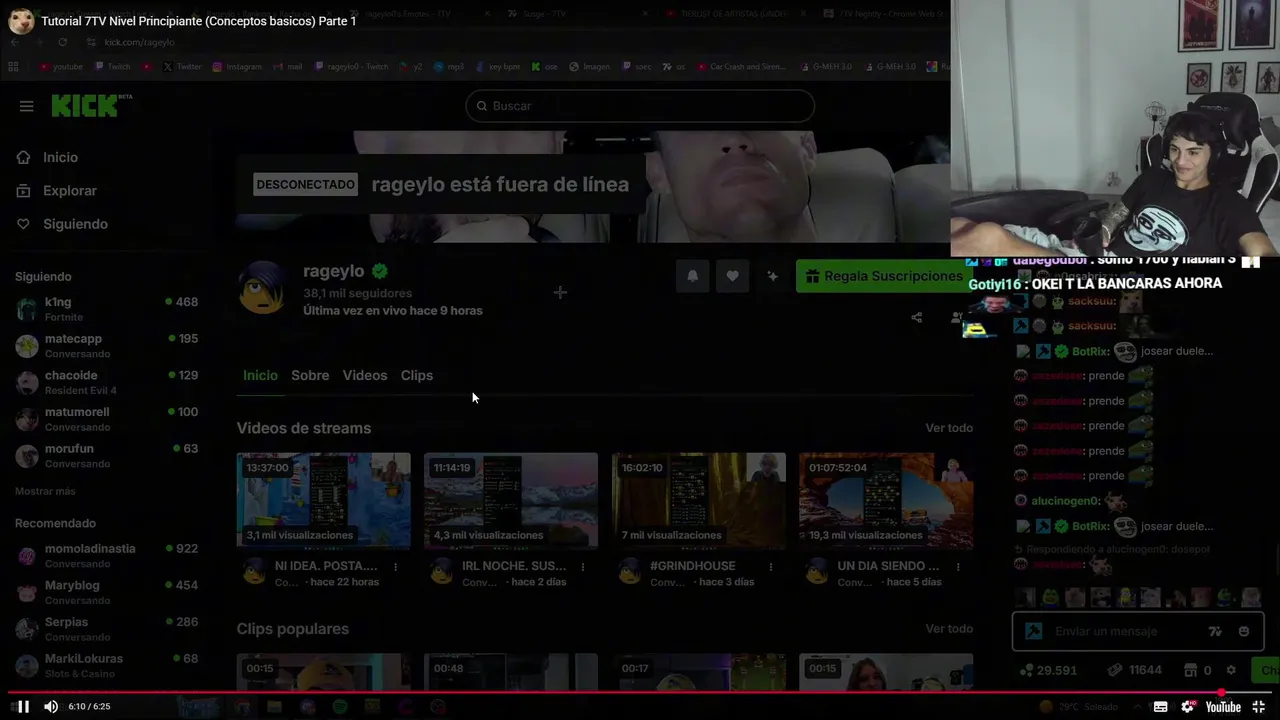This screenshot has height=720, width=1280.
Task: Click Ver todo for Videos de streams
Action: click(x=949, y=428)
